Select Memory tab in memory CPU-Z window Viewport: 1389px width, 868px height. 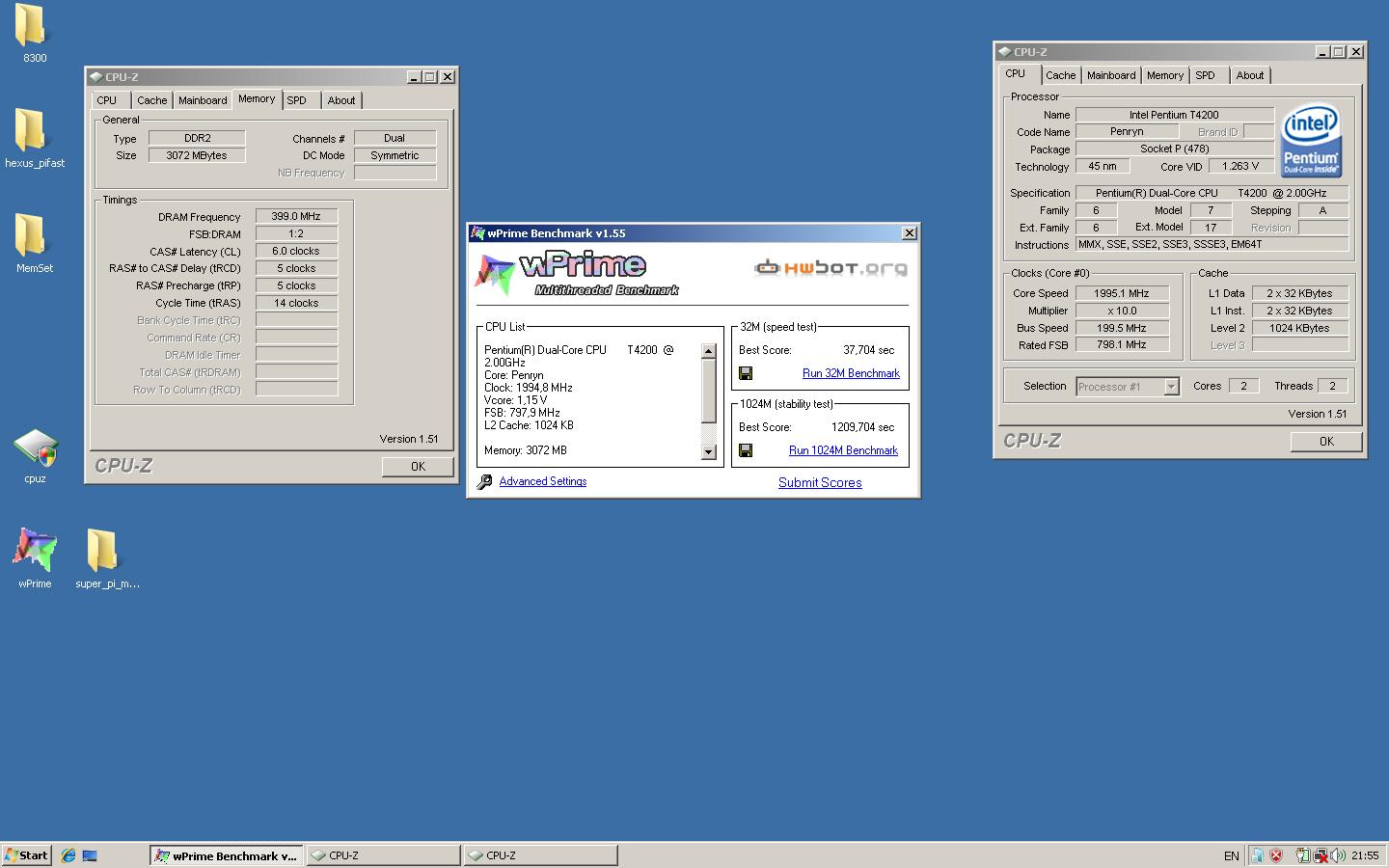(x=257, y=98)
